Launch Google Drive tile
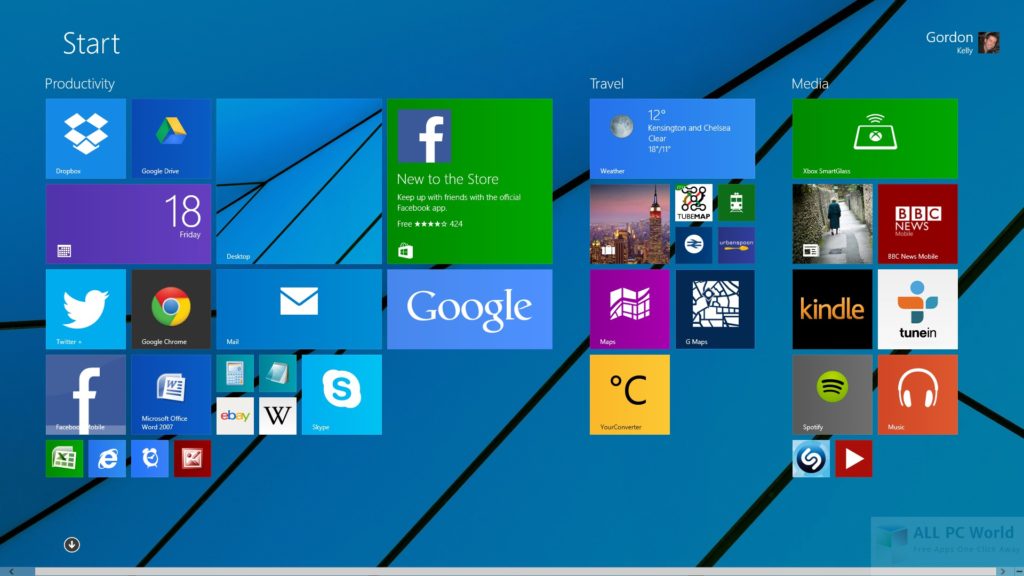1024x576 pixels. pyautogui.click(x=171, y=138)
